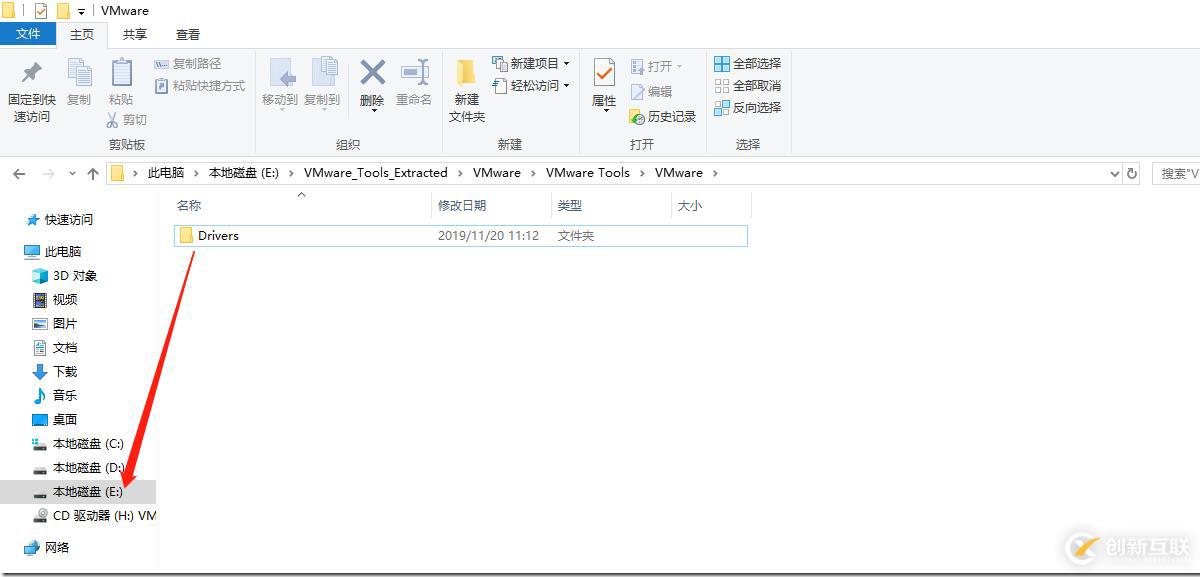Select CD 驱动器 (H:) drive
The width and height of the screenshot is (1200, 577).
(94, 516)
